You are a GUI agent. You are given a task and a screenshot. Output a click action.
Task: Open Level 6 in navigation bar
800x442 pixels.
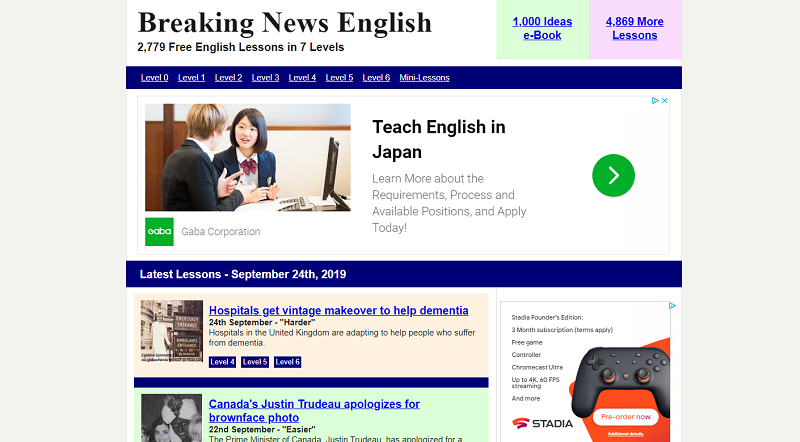(376, 78)
